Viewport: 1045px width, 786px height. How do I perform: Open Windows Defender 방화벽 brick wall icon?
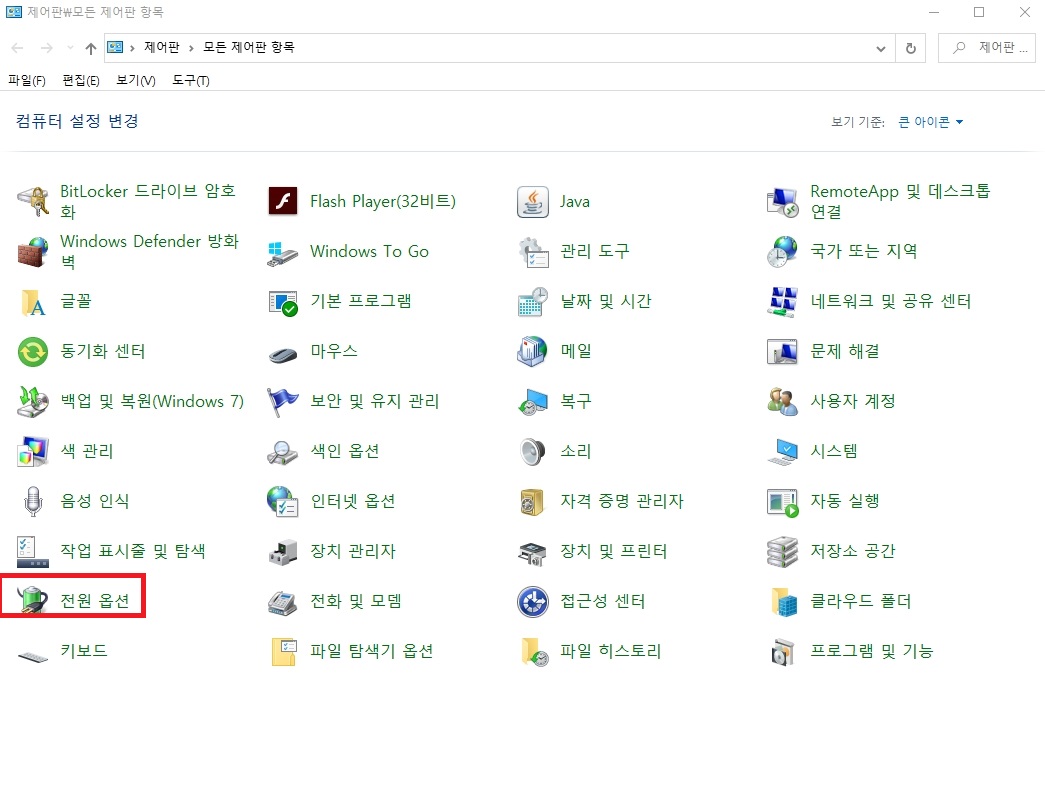pyautogui.click(x=33, y=251)
